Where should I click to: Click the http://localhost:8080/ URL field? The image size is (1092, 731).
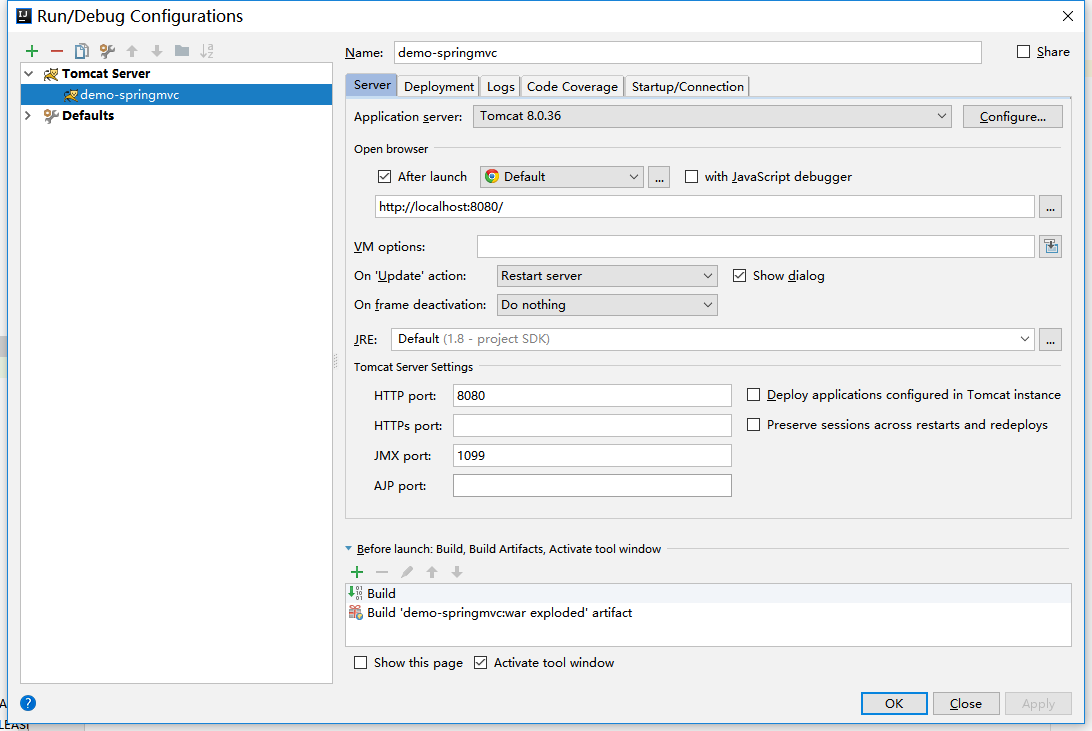coord(705,207)
